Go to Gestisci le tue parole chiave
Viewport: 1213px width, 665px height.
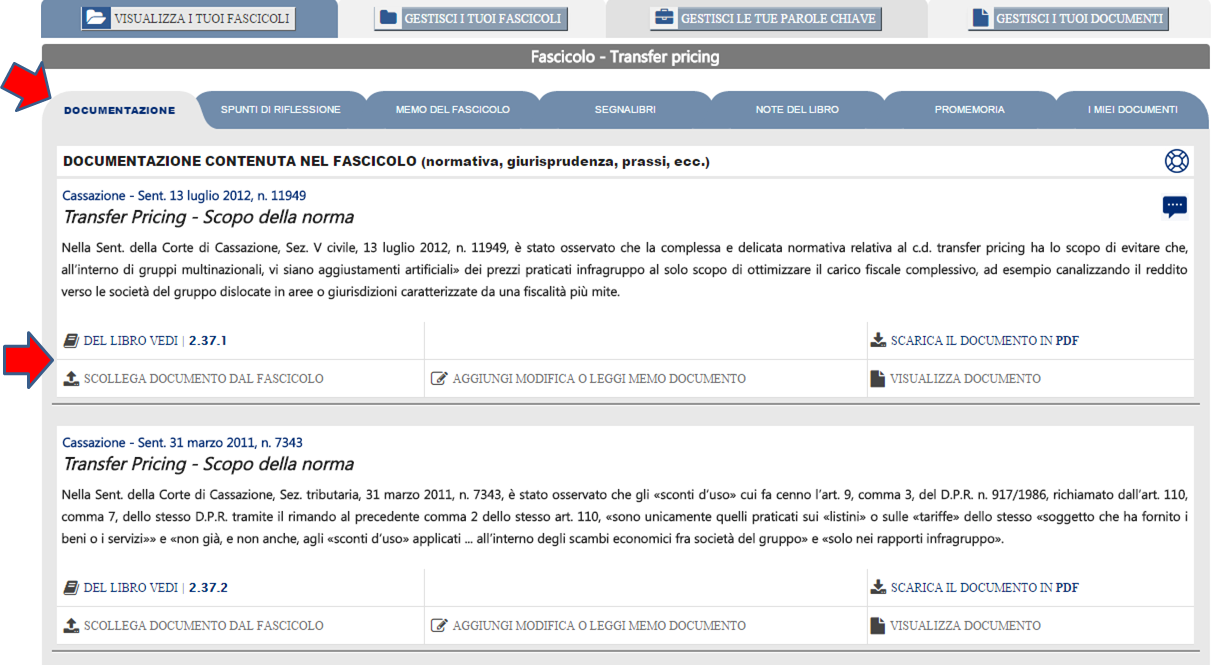765,18
